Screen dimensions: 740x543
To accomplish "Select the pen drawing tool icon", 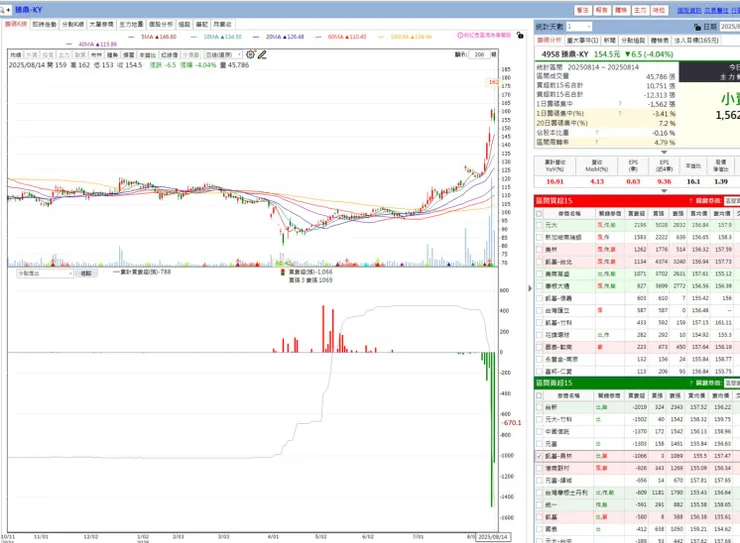I will (x=262, y=55).
